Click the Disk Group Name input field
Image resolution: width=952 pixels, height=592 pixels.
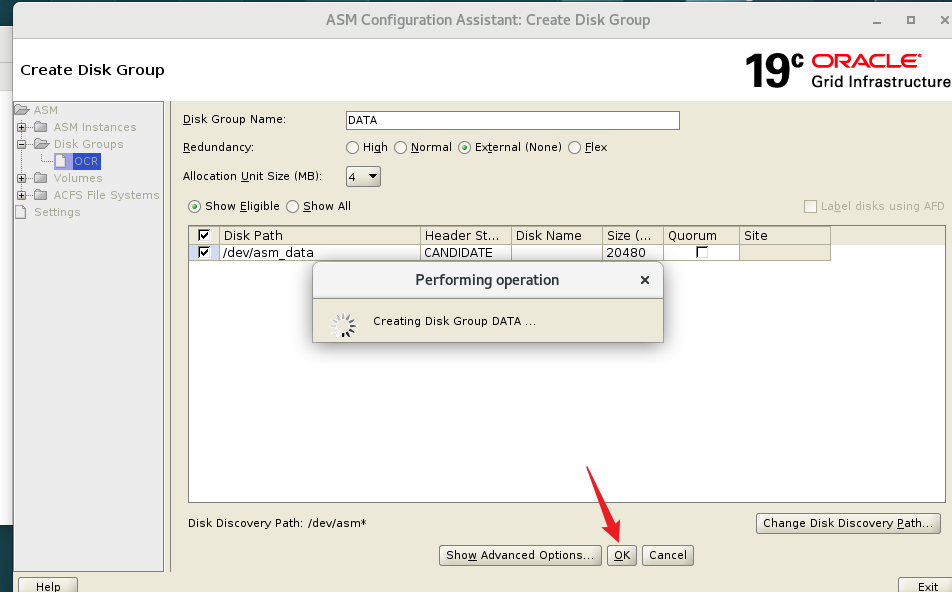(x=512, y=120)
